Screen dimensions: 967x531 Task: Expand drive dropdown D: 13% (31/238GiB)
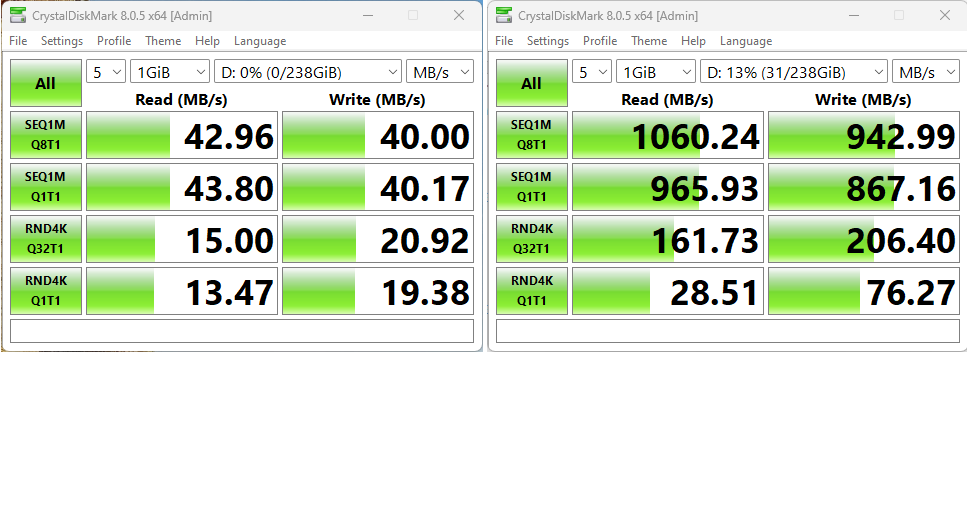(794, 72)
